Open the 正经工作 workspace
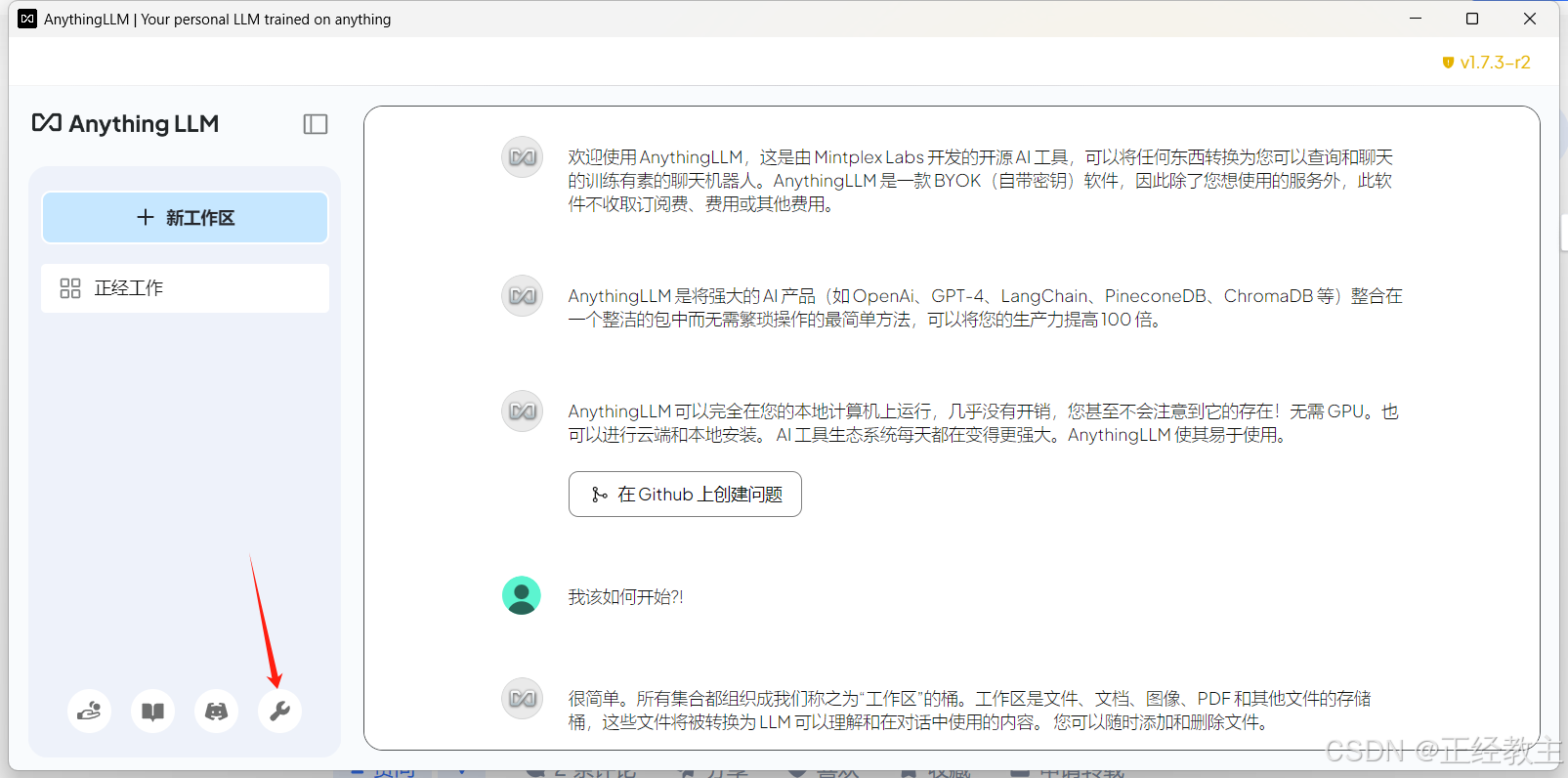Image resolution: width=1568 pixels, height=778 pixels. click(x=185, y=288)
